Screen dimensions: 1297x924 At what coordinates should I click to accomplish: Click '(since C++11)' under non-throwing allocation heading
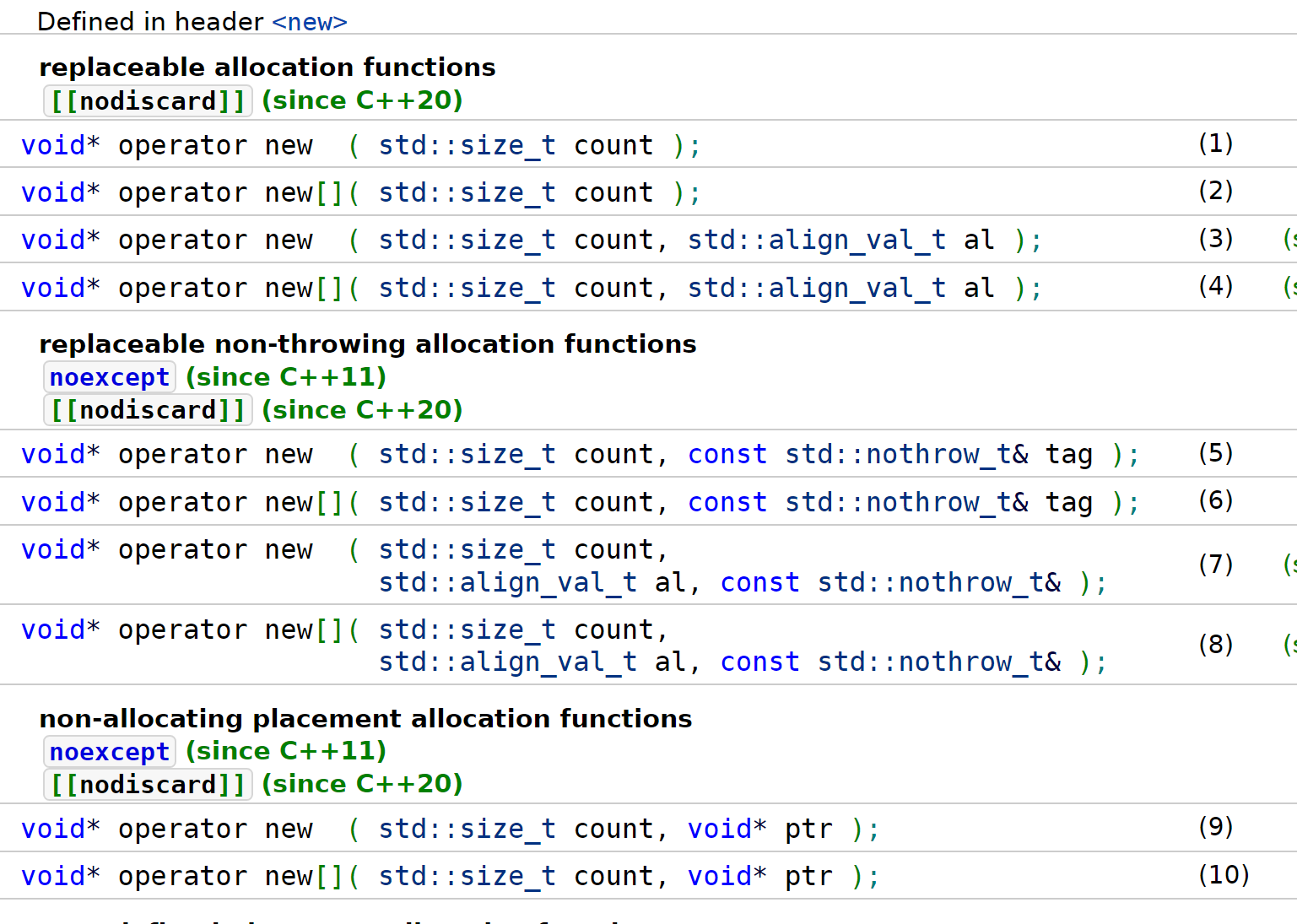tap(286, 376)
